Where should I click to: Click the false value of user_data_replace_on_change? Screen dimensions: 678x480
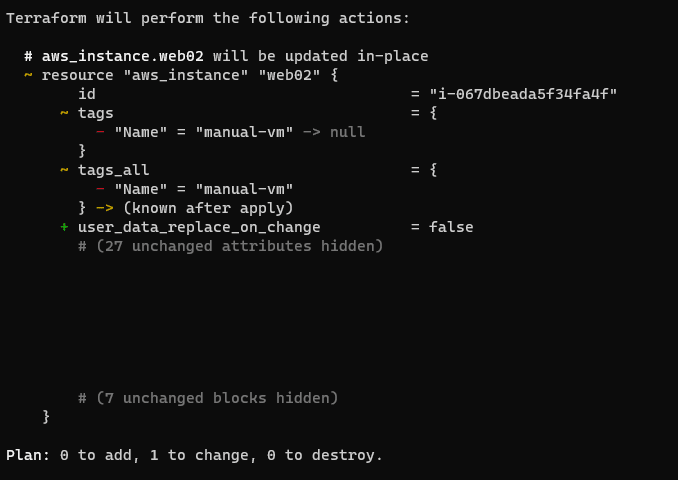[451, 227]
